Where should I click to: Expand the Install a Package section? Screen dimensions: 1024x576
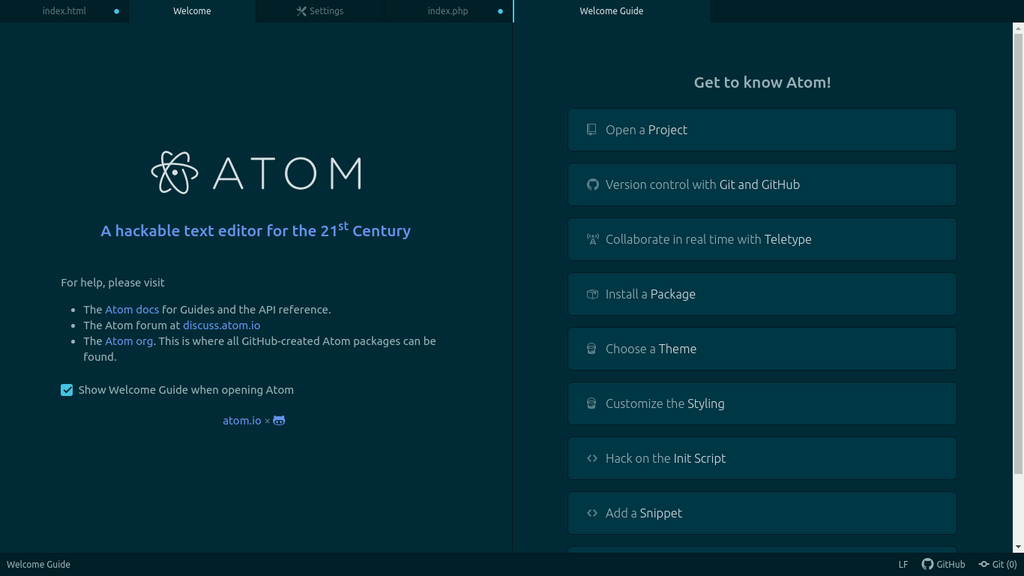click(x=762, y=294)
